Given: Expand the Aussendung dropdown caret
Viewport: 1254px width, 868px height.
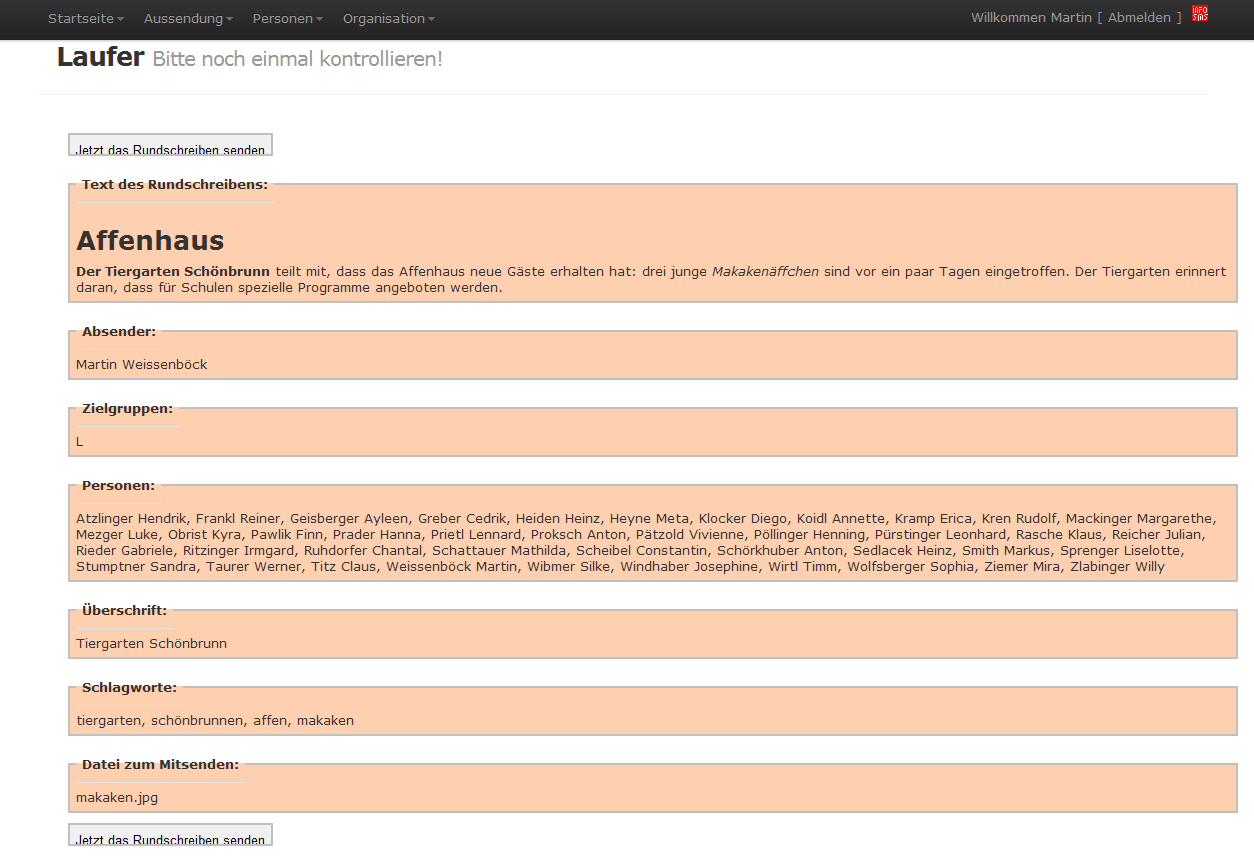Looking at the screenshot, I should click(x=229, y=20).
